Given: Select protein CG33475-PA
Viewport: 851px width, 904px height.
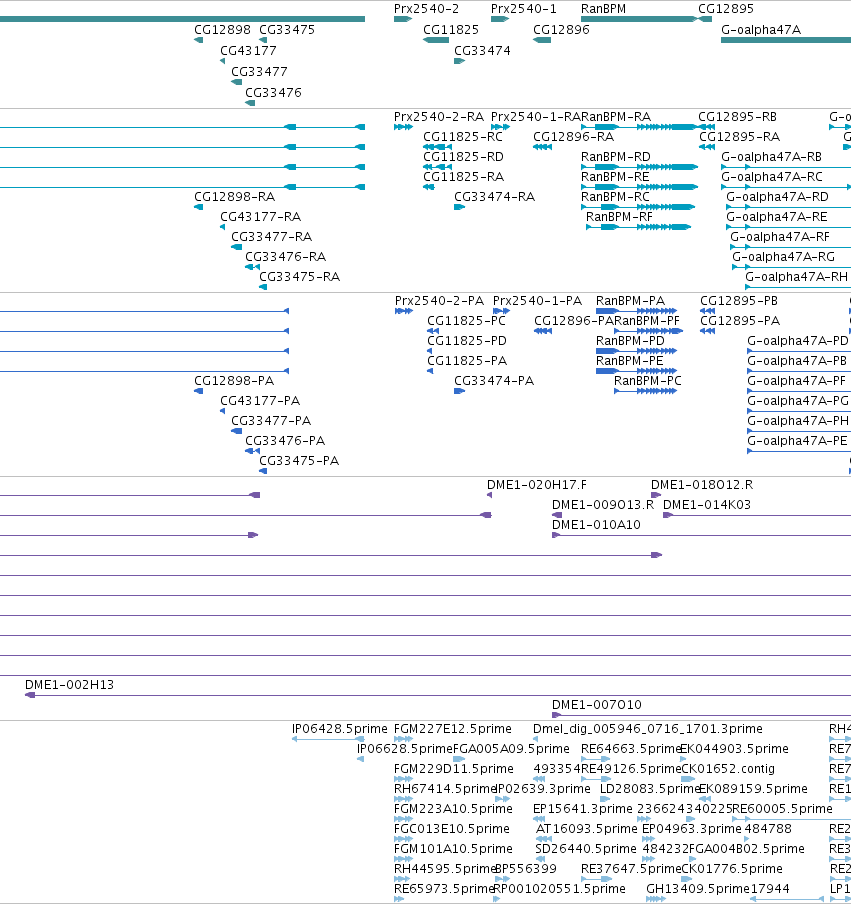Looking at the screenshot, I should point(299,461).
